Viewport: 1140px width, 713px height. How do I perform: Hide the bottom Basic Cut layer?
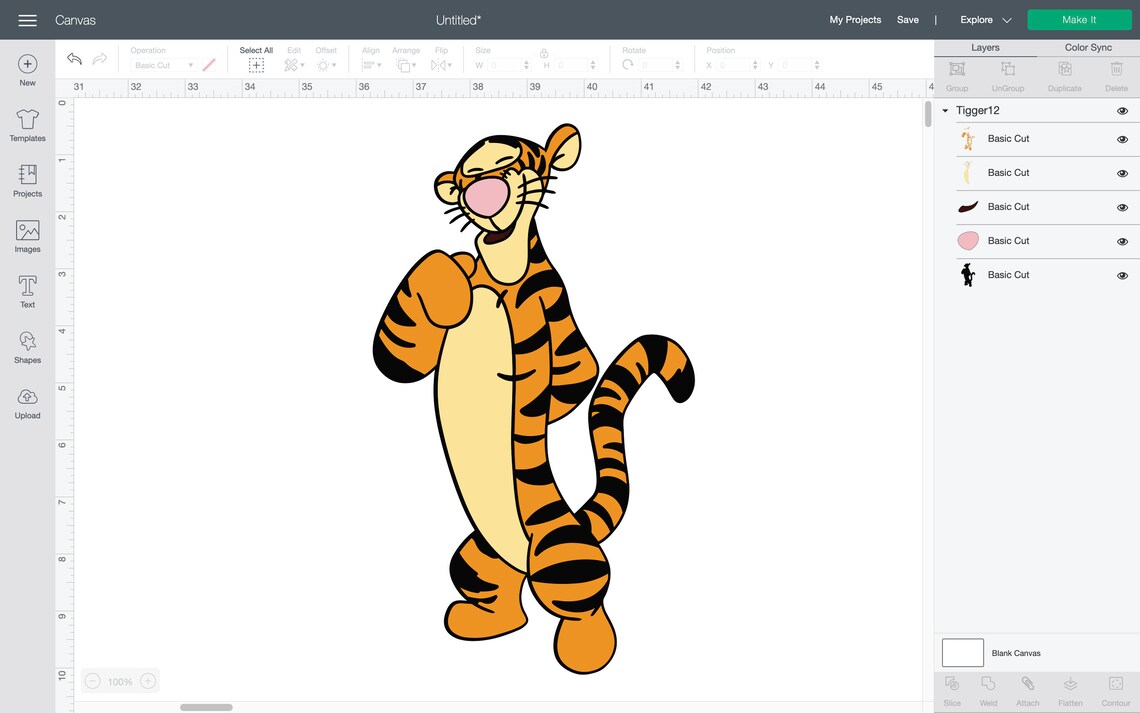pos(1122,274)
